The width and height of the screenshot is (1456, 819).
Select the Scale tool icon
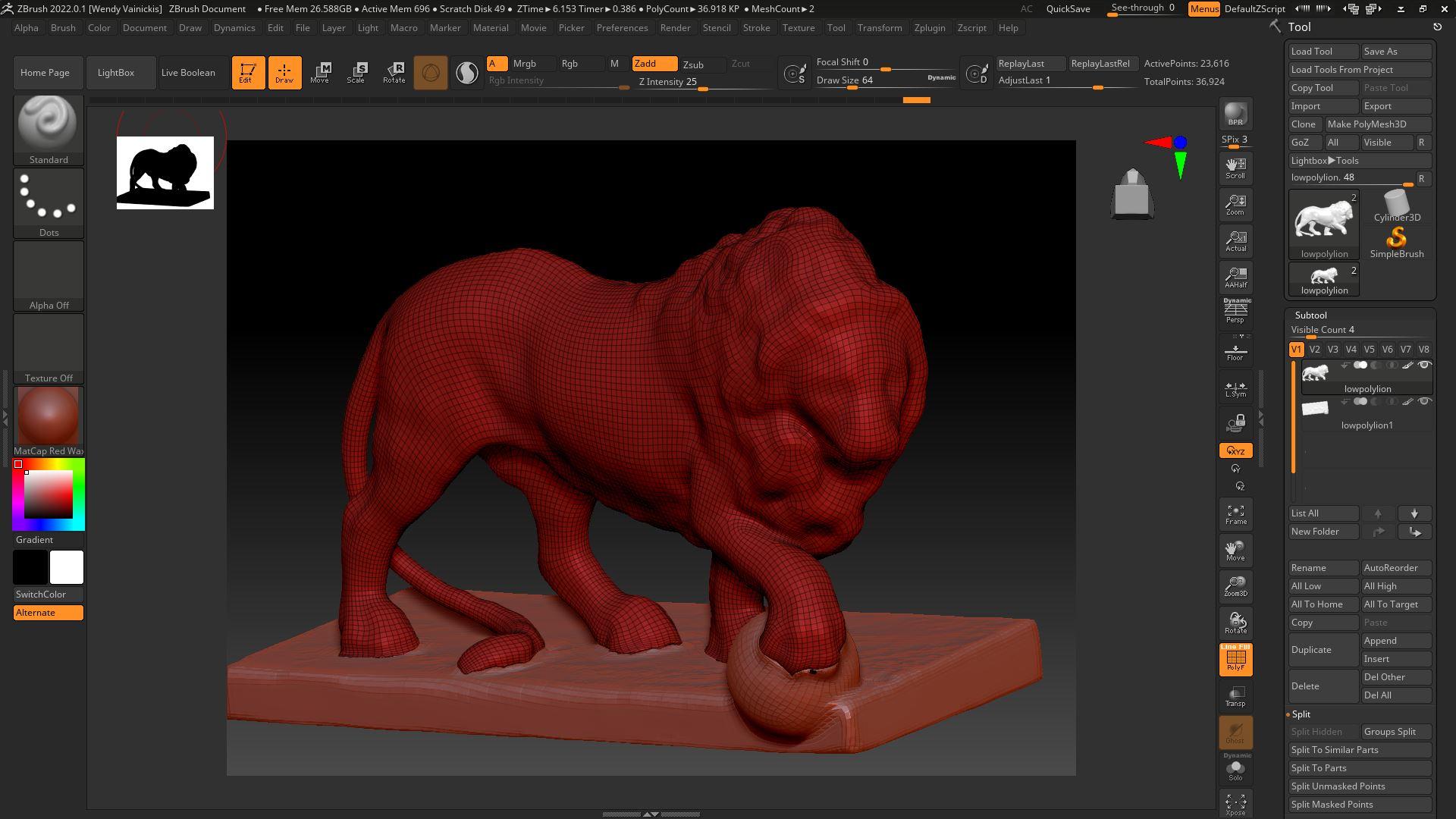point(356,73)
